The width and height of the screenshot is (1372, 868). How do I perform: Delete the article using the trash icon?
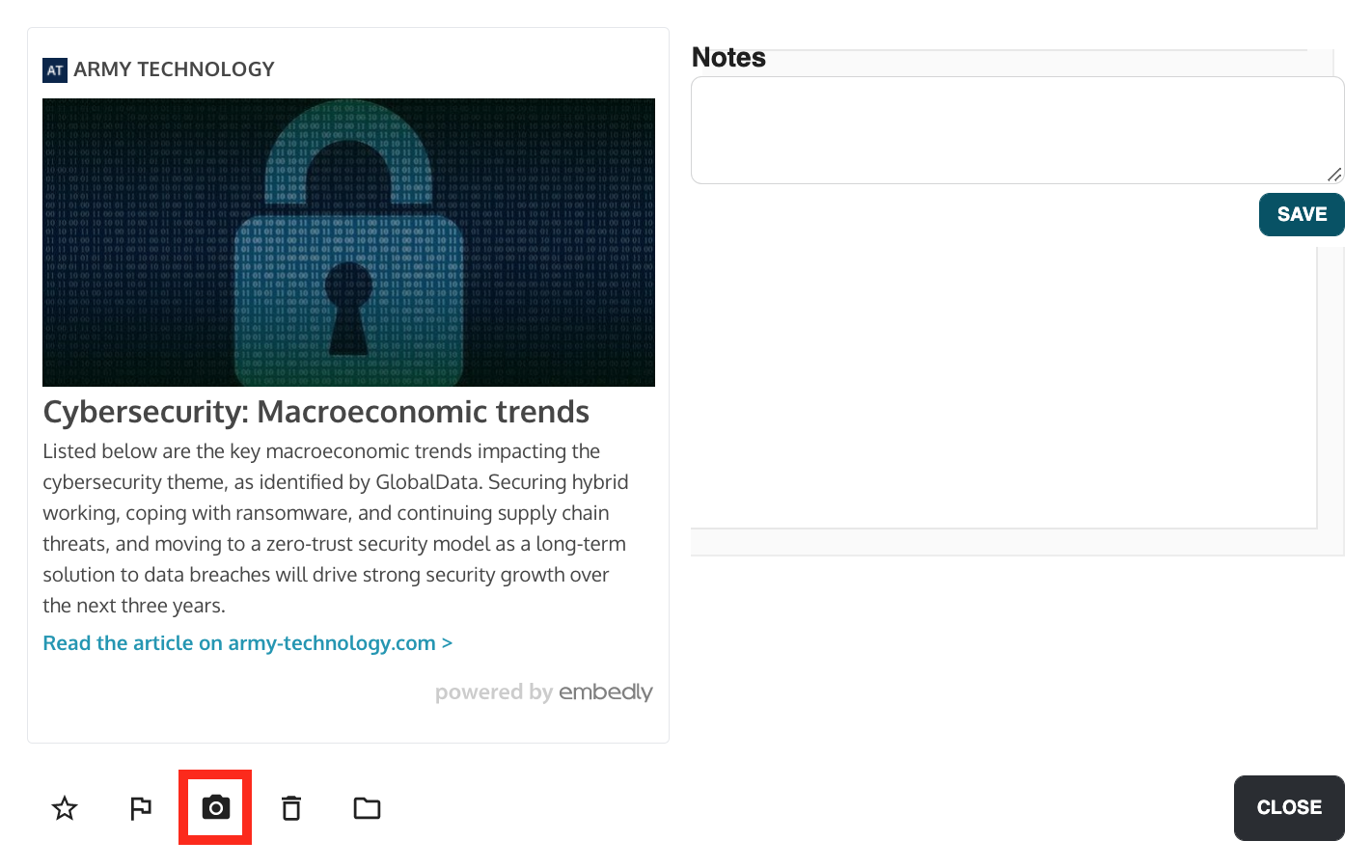tap(291, 808)
